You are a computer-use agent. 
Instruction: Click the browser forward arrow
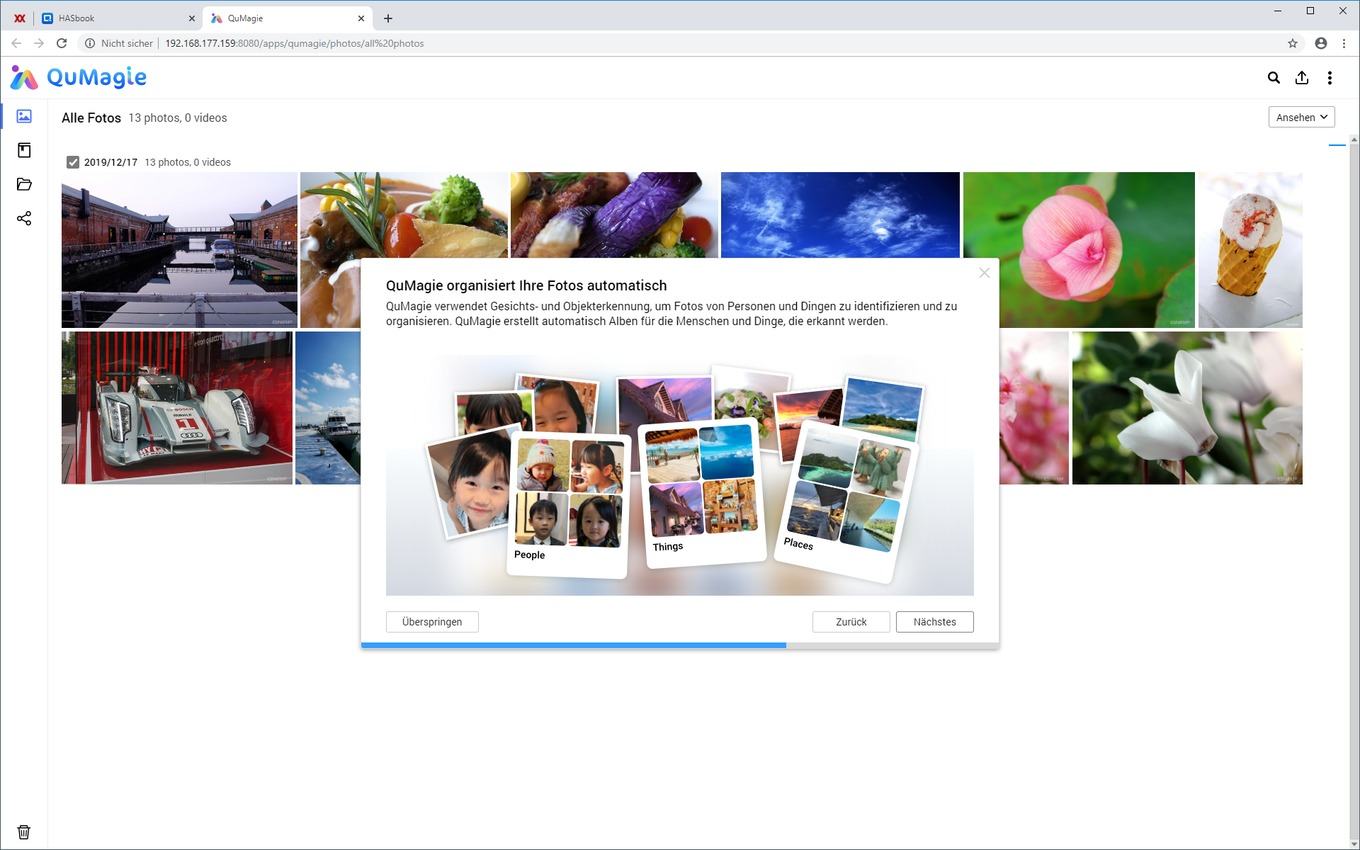39,43
